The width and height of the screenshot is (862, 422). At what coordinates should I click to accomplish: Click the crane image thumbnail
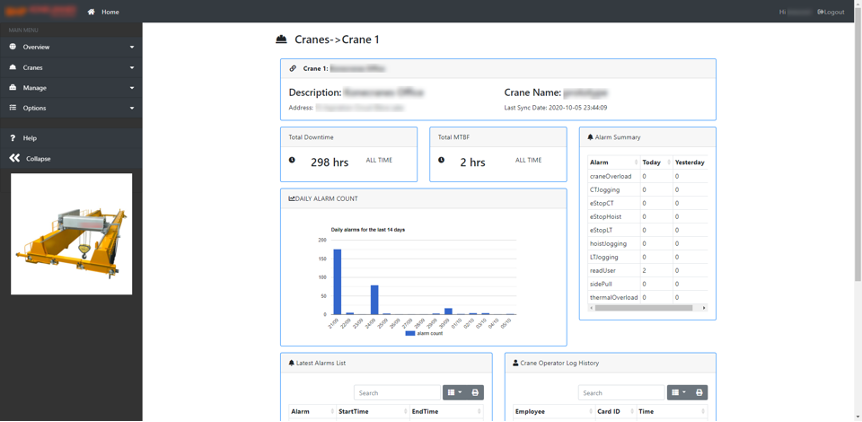click(71, 234)
